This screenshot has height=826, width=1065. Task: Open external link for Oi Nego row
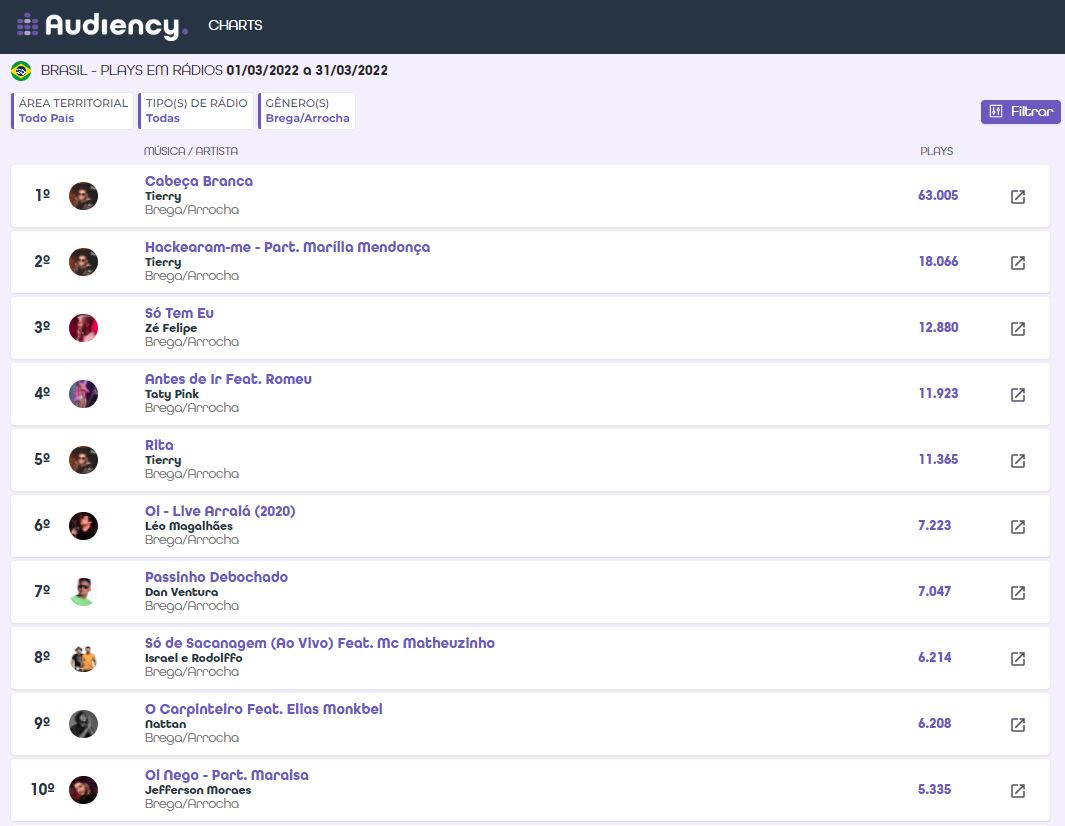click(1017, 790)
